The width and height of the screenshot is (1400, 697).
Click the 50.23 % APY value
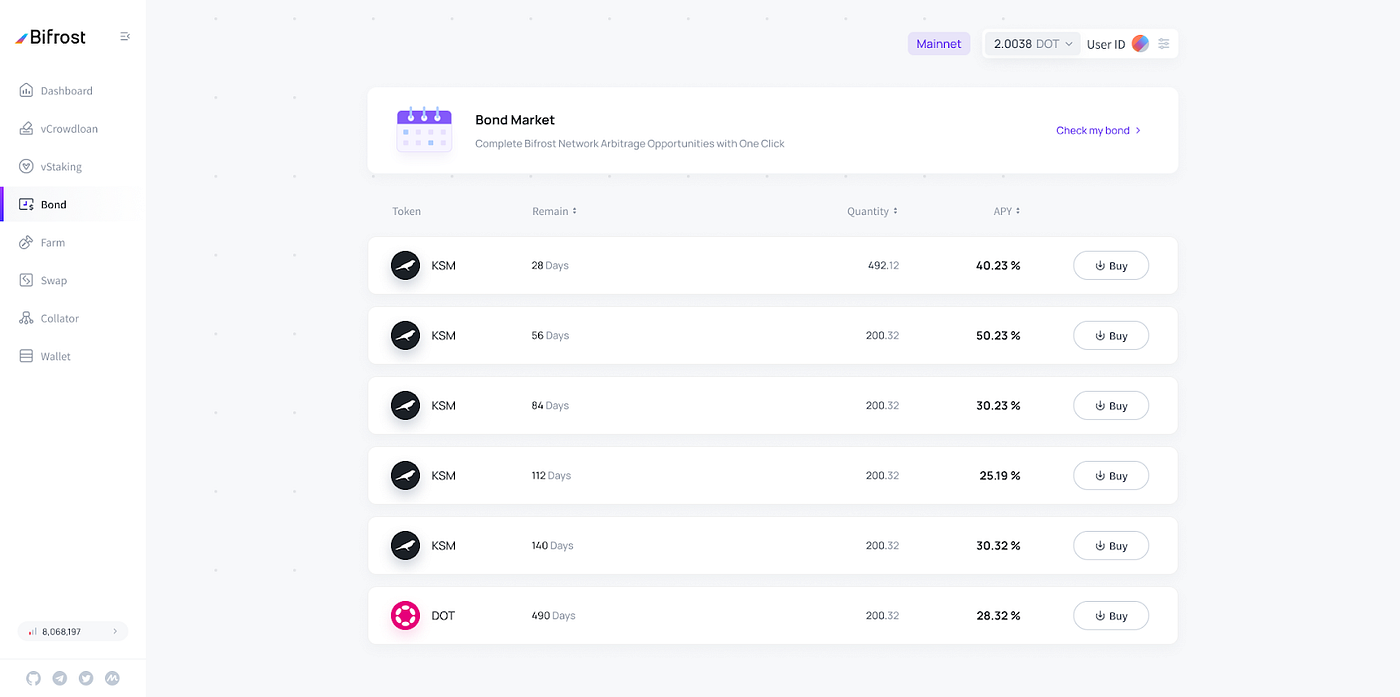point(998,336)
